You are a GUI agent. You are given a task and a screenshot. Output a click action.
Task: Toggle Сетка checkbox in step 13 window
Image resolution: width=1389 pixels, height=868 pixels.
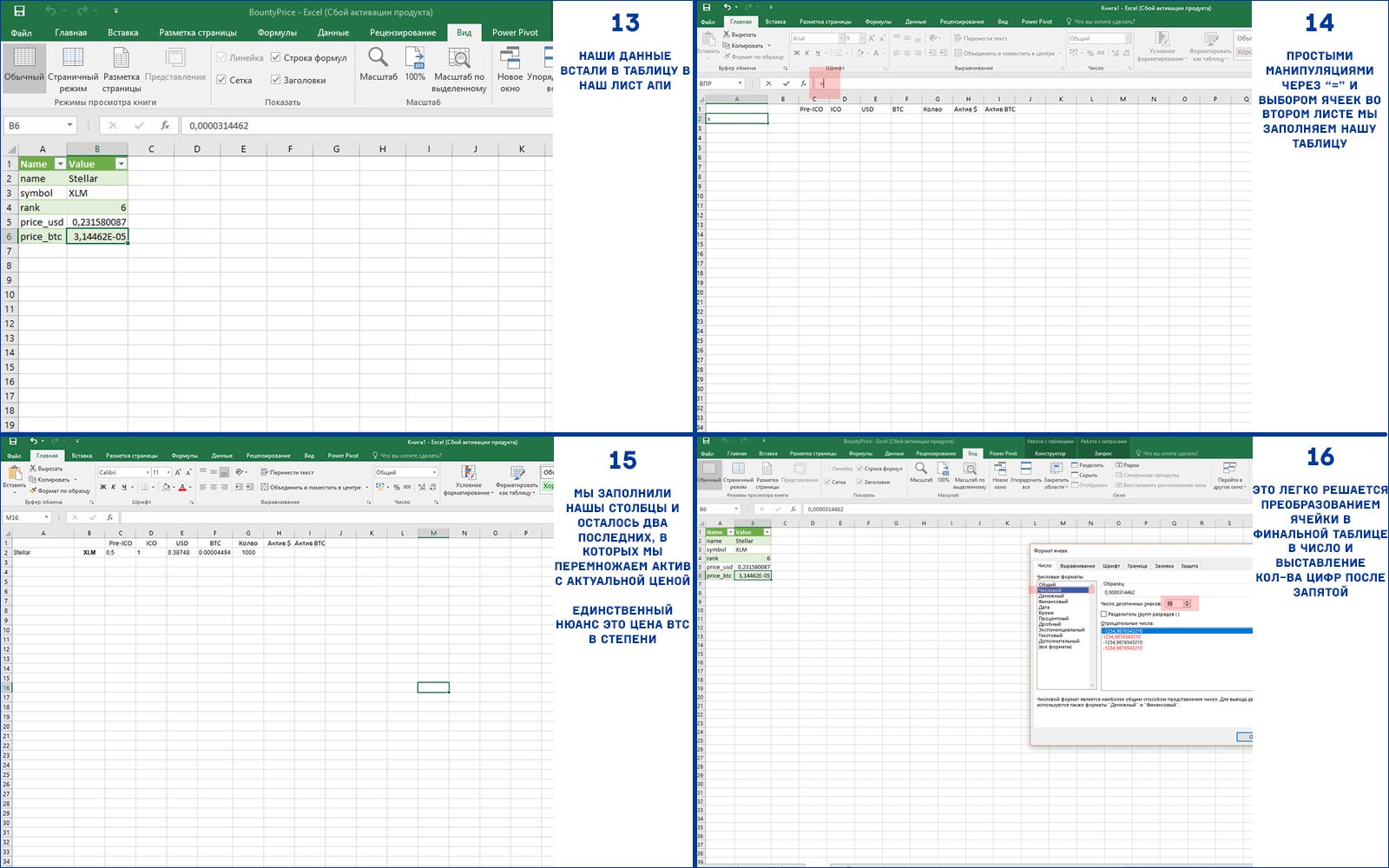click(x=221, y=80)
